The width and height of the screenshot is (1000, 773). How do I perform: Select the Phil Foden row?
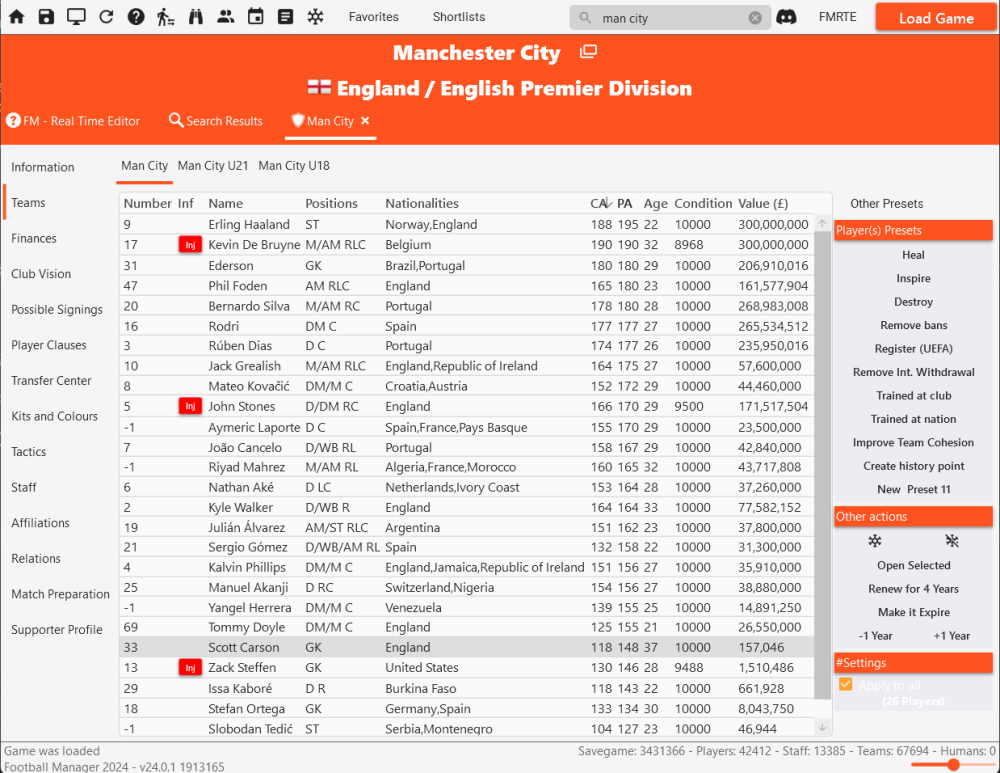pyautogui.click(x=466, y=286)
